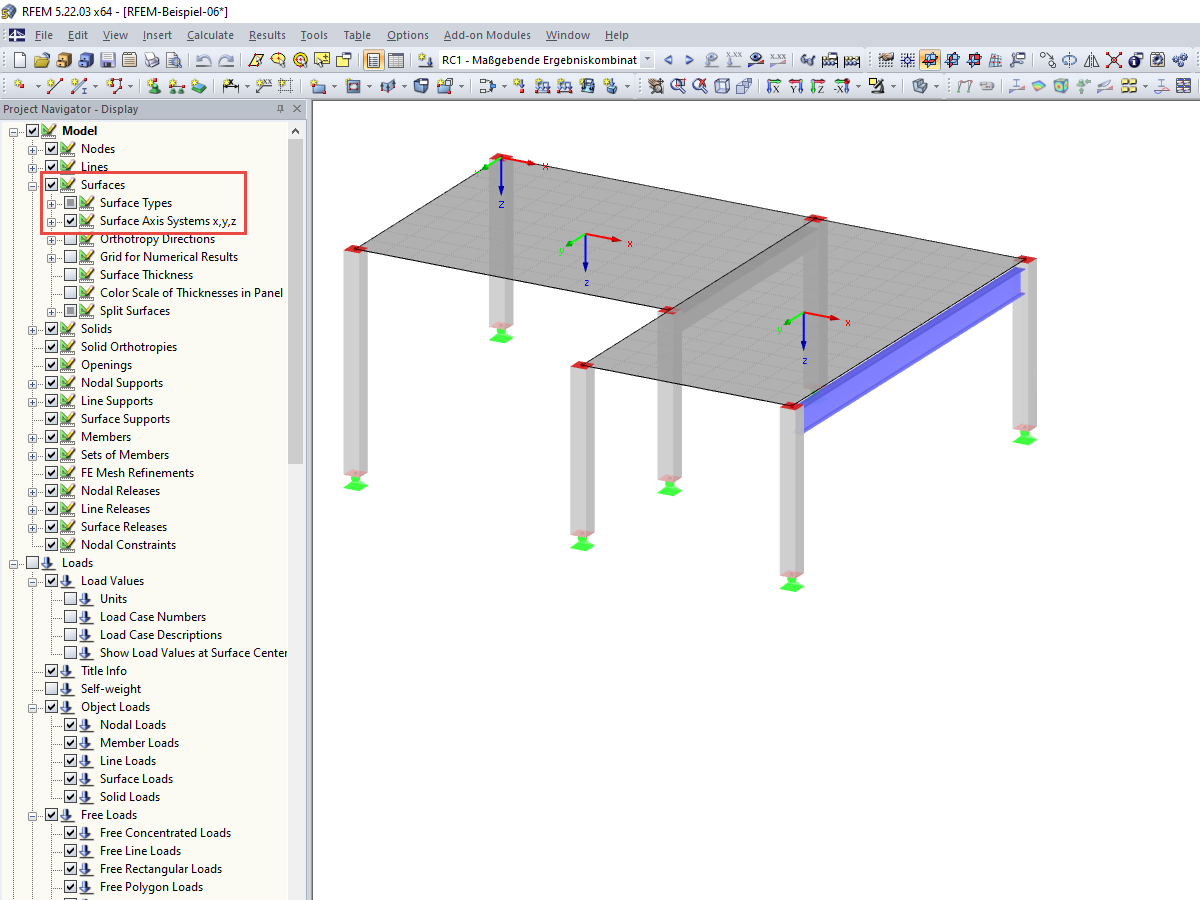Collapse the Free Loads tree node
Image resolution: width=1200 pixels, height=900 pixels.
33,815
